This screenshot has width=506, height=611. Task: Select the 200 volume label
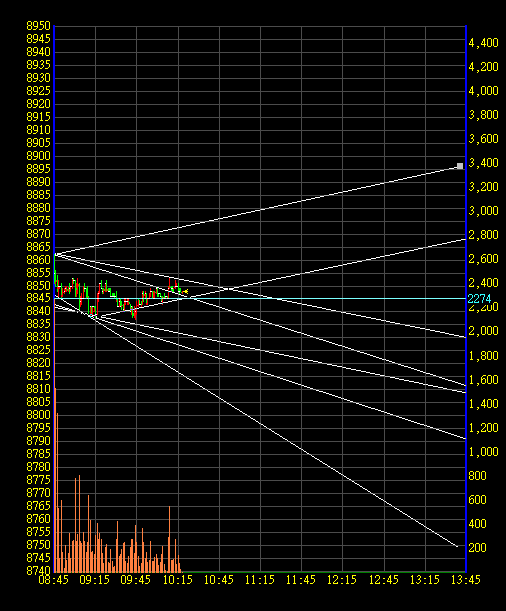tap(478, 548)
